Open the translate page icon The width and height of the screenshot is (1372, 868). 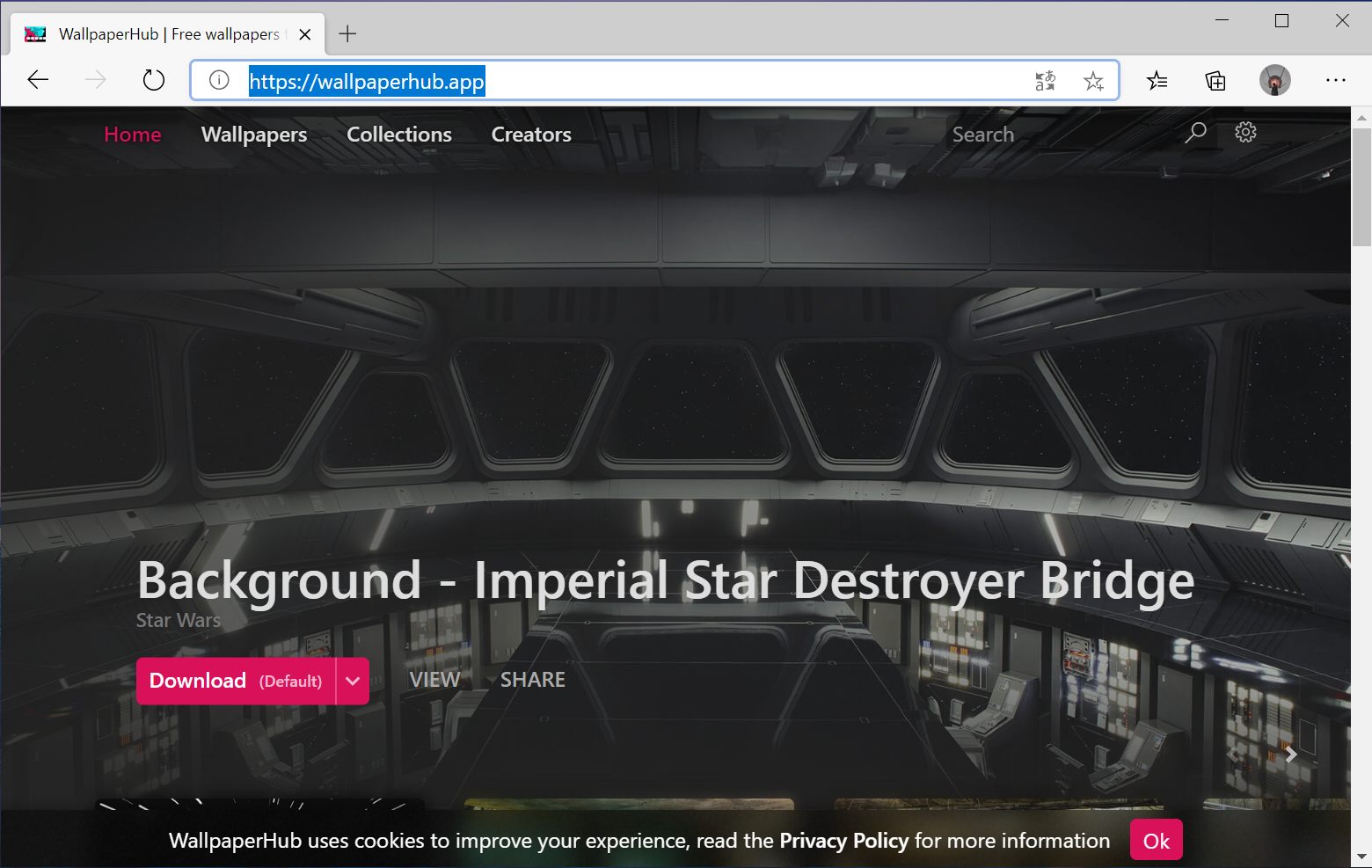click(1045, 81)
